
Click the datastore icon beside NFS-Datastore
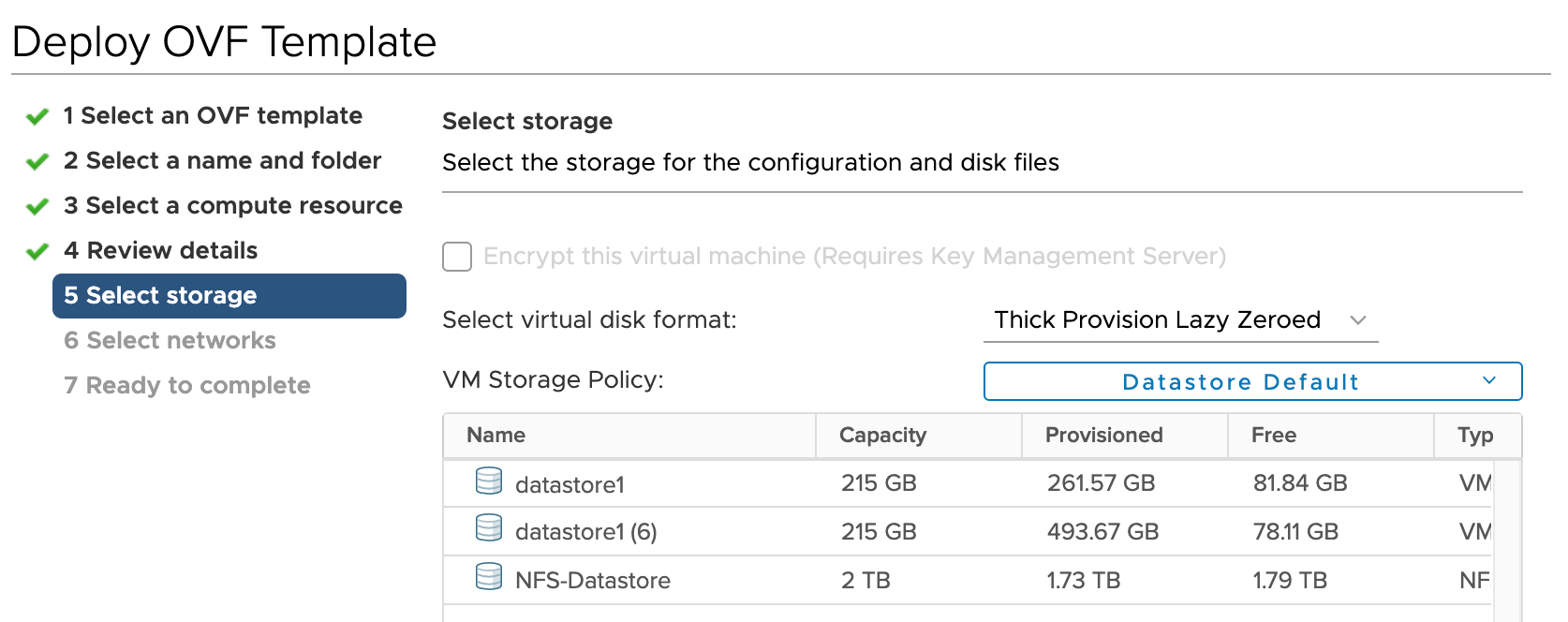click(x=488, y=579)
